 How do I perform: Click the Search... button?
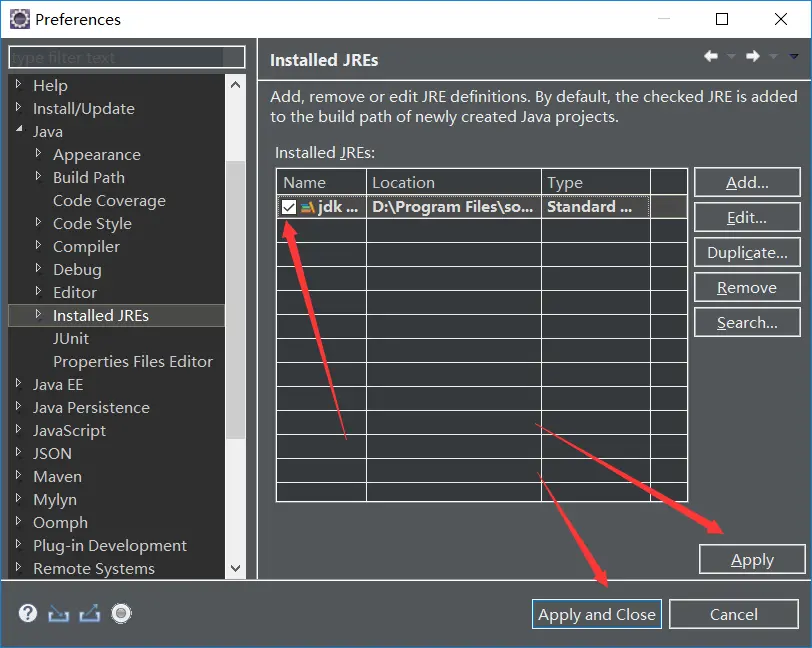[x=747, y=323]
